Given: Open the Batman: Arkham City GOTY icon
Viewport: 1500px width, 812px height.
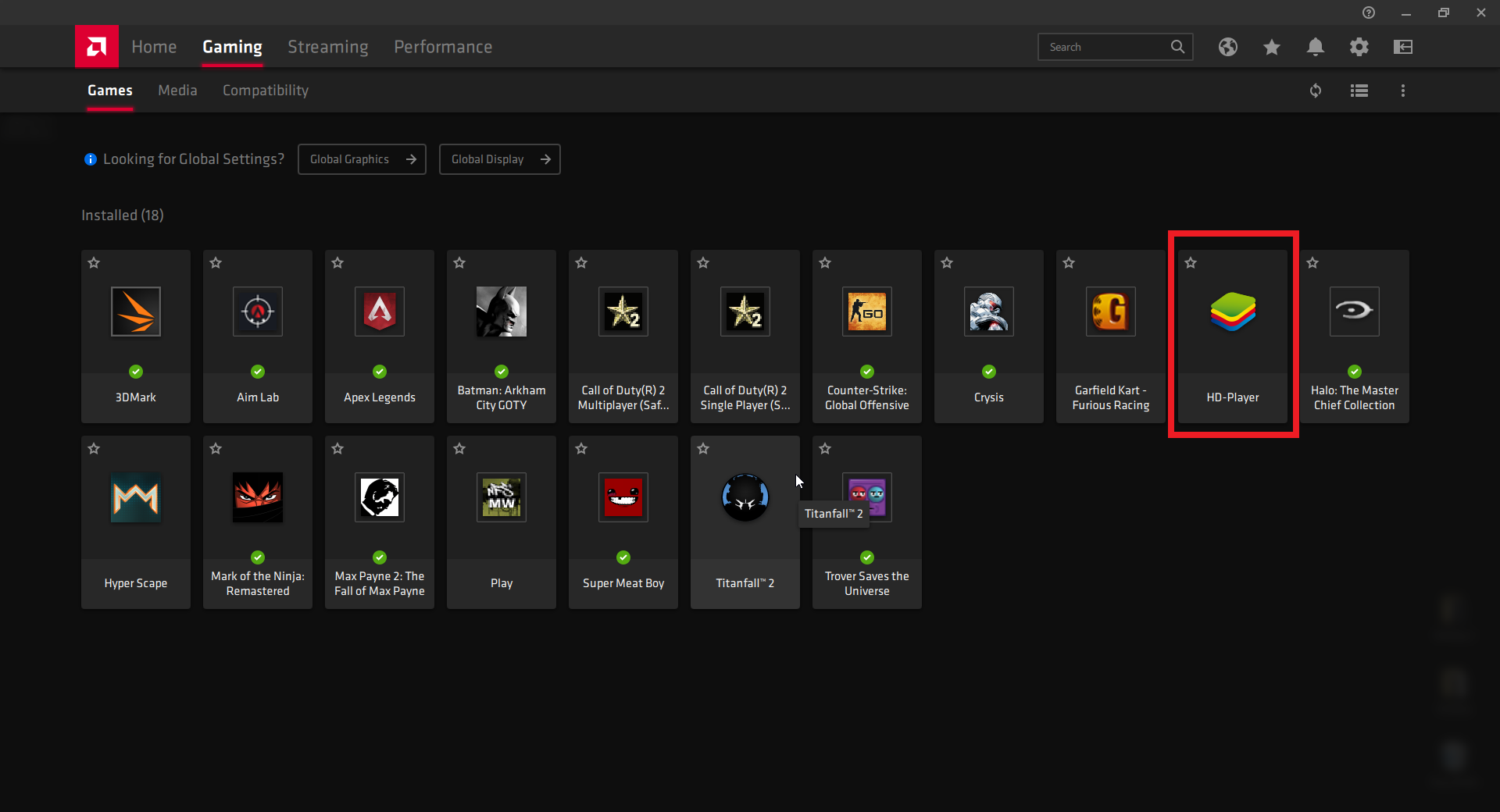Looking at the screenshot, I should tap(502, 312).
